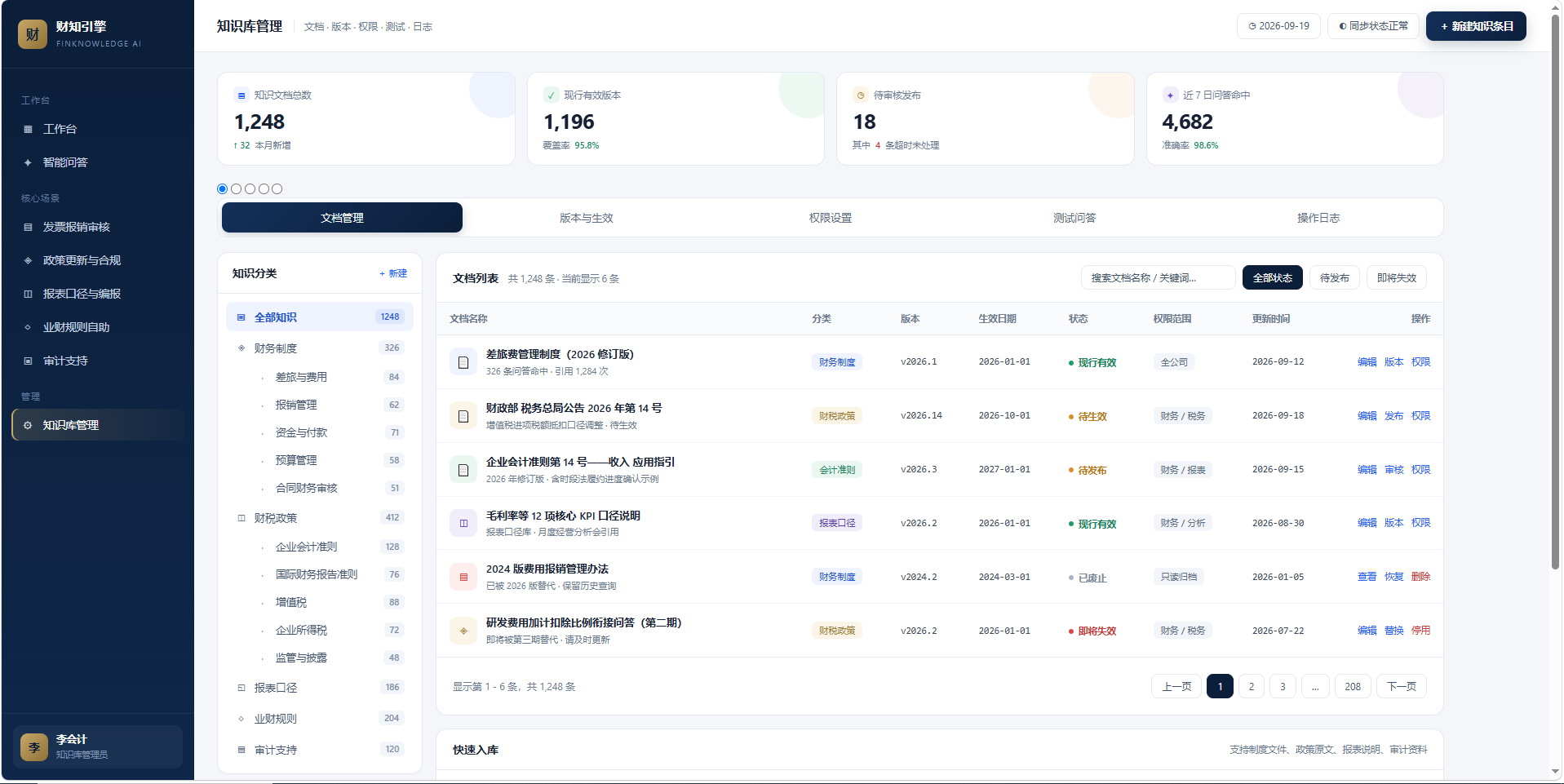Viewport: 1564px width, 784px height.
Task: Select the second radio button
Action: 237,188
